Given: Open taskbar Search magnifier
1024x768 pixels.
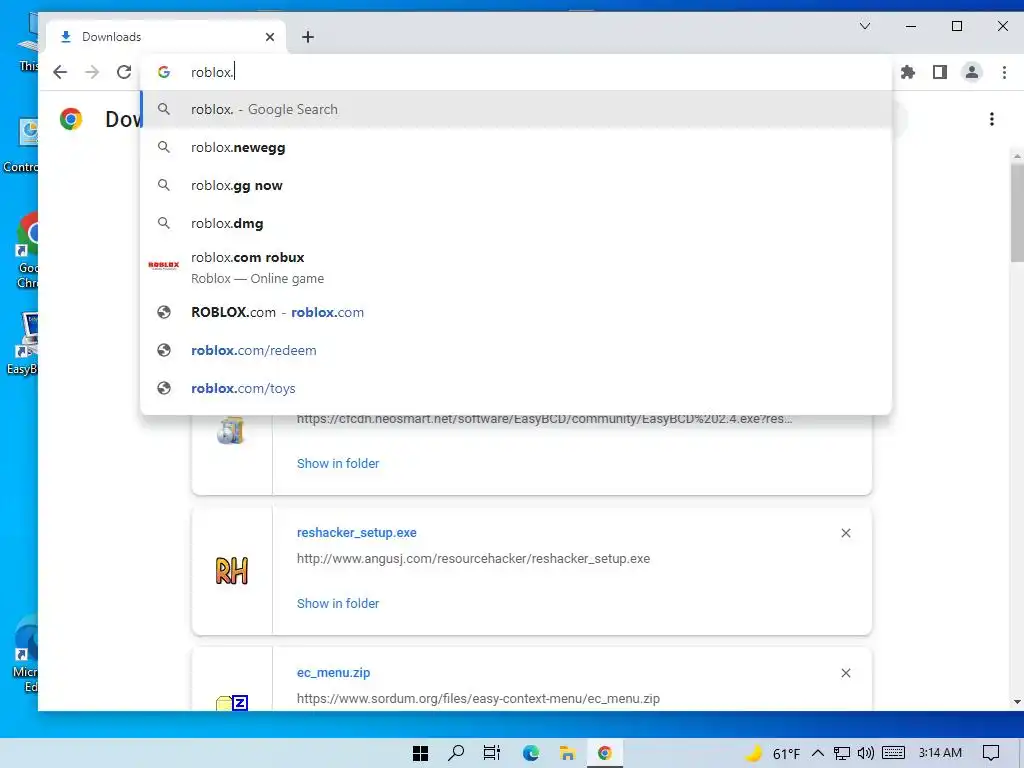Looking at the screenshot, I should (456, 754).
